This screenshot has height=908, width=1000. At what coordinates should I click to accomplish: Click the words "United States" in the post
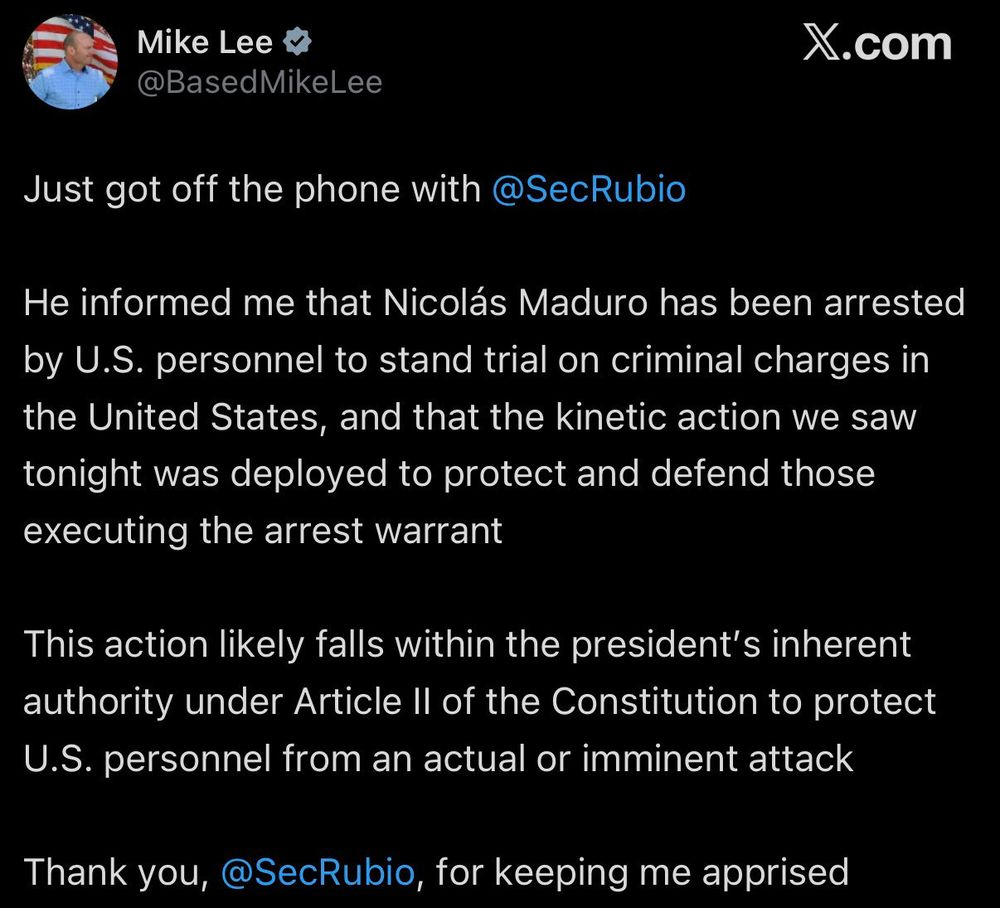[198, 415]
